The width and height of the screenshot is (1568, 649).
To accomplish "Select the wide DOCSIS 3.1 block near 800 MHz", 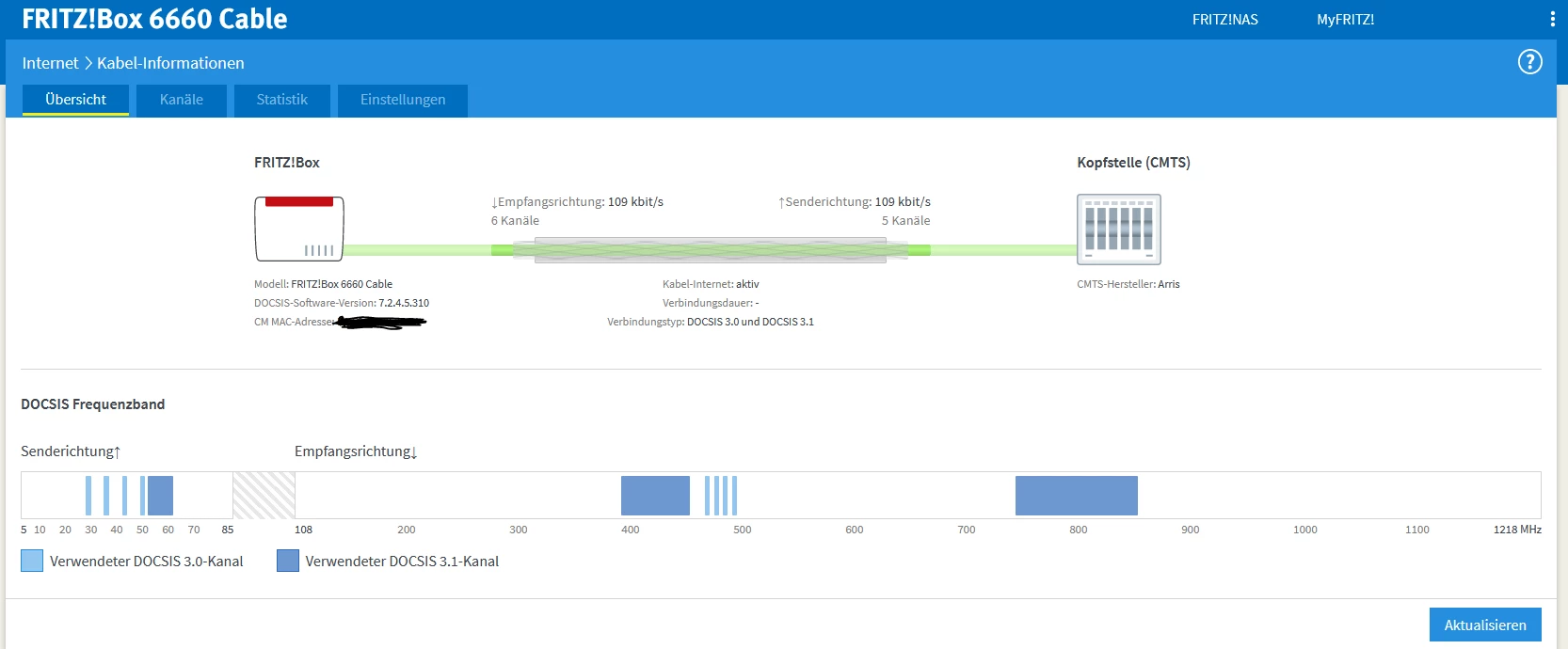I will [x=1077, y=496].
